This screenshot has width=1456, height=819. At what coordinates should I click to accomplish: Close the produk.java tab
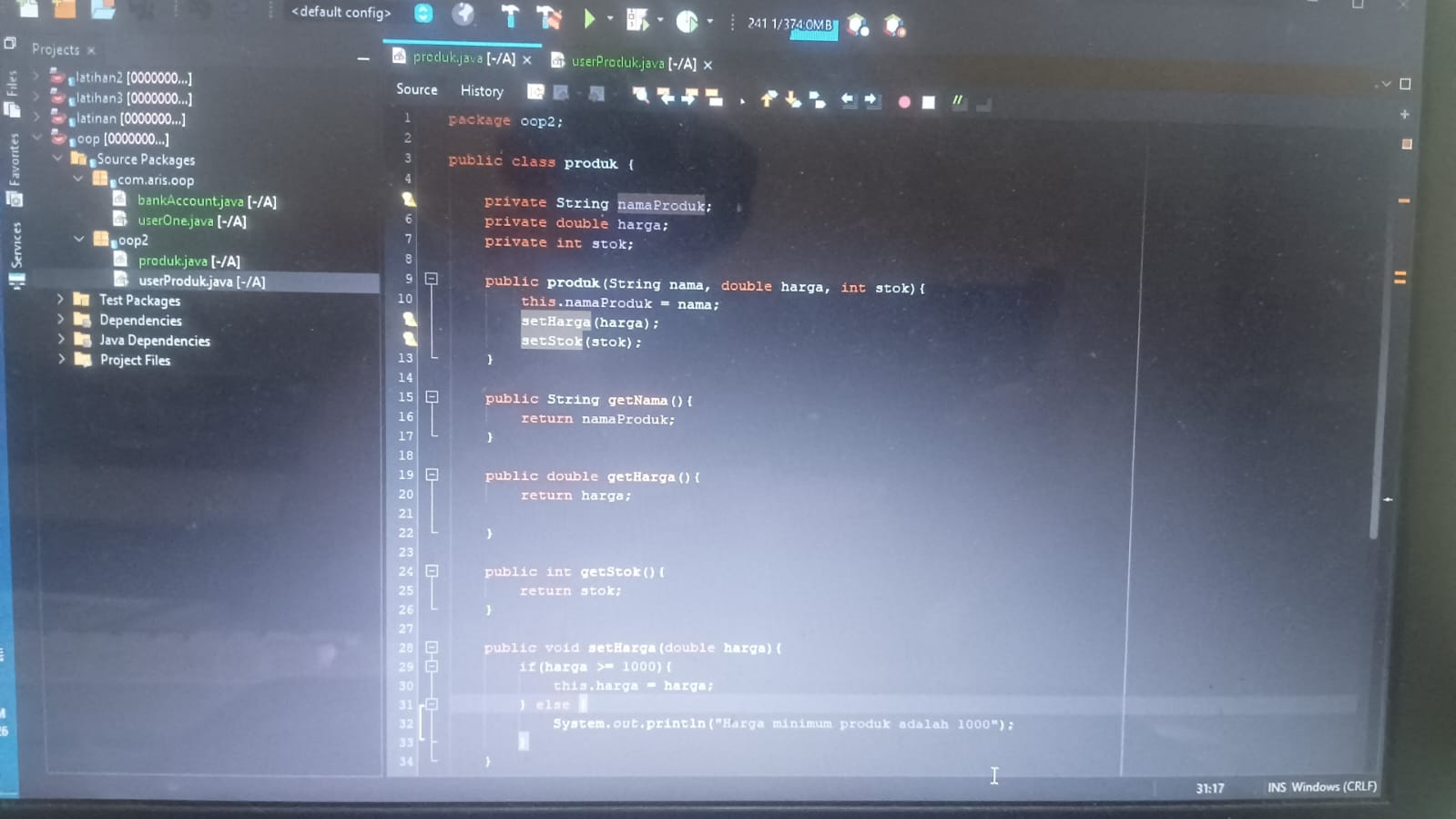click(x=527, y=59)
